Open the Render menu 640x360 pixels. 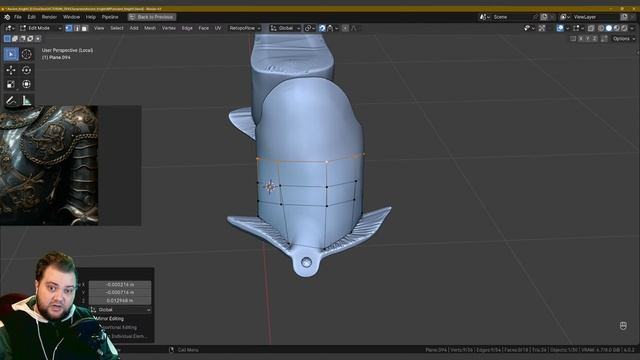pos(49,17)
